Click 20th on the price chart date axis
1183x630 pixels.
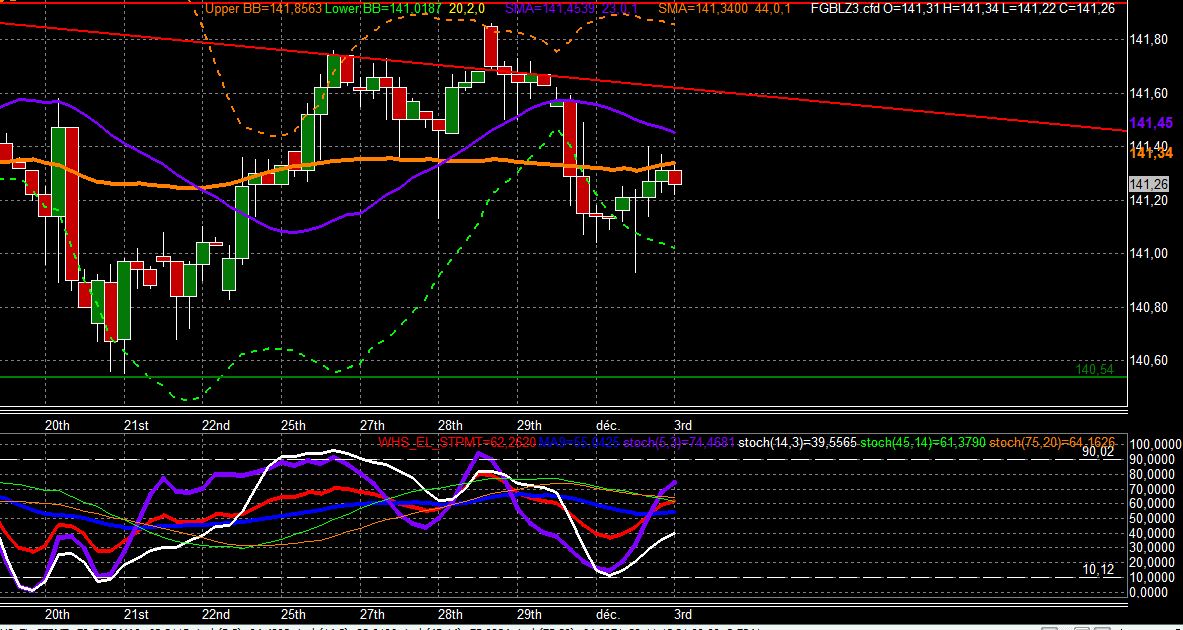(57, 426)
